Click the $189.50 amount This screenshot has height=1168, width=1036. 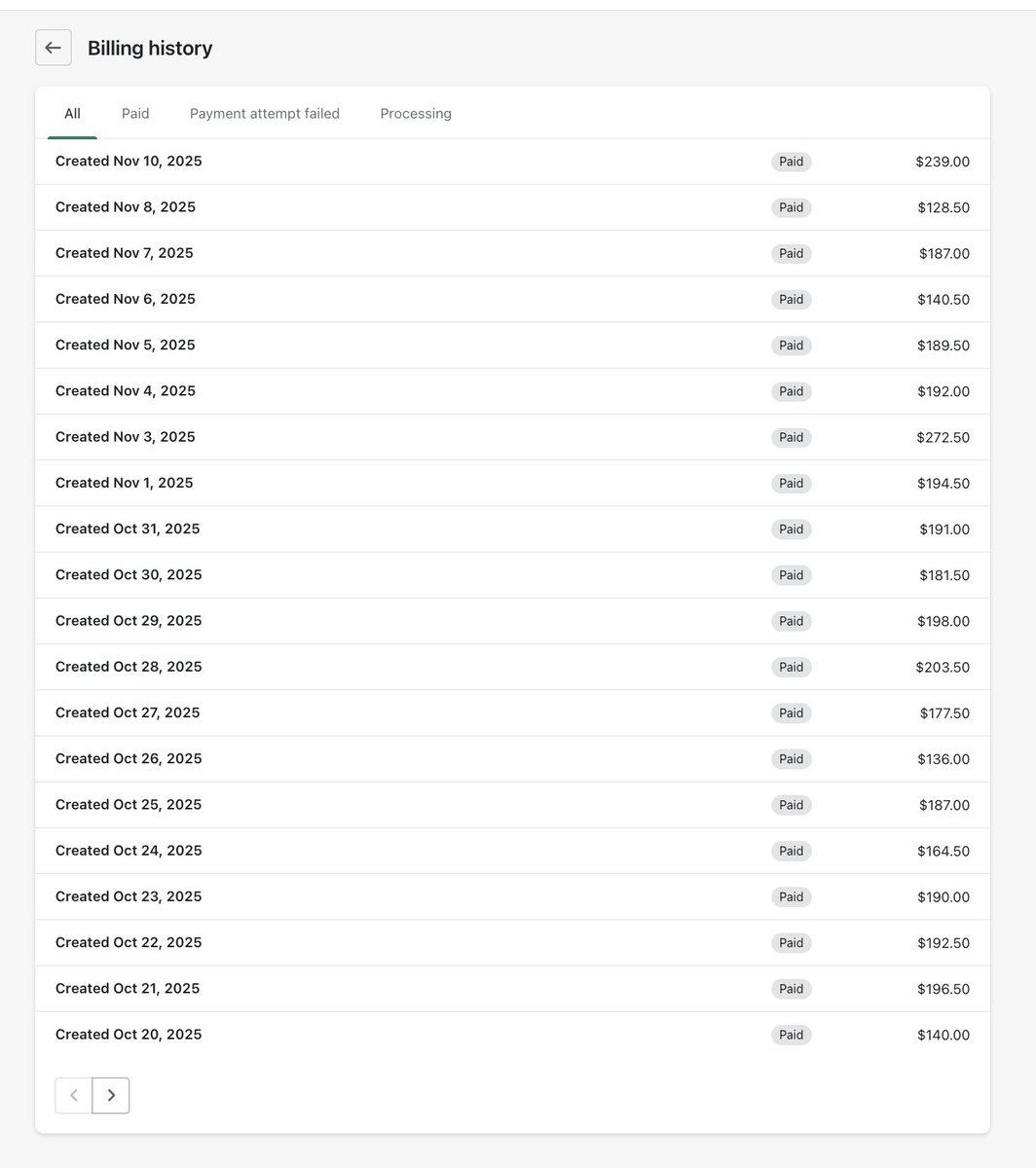tap(944, 346)
